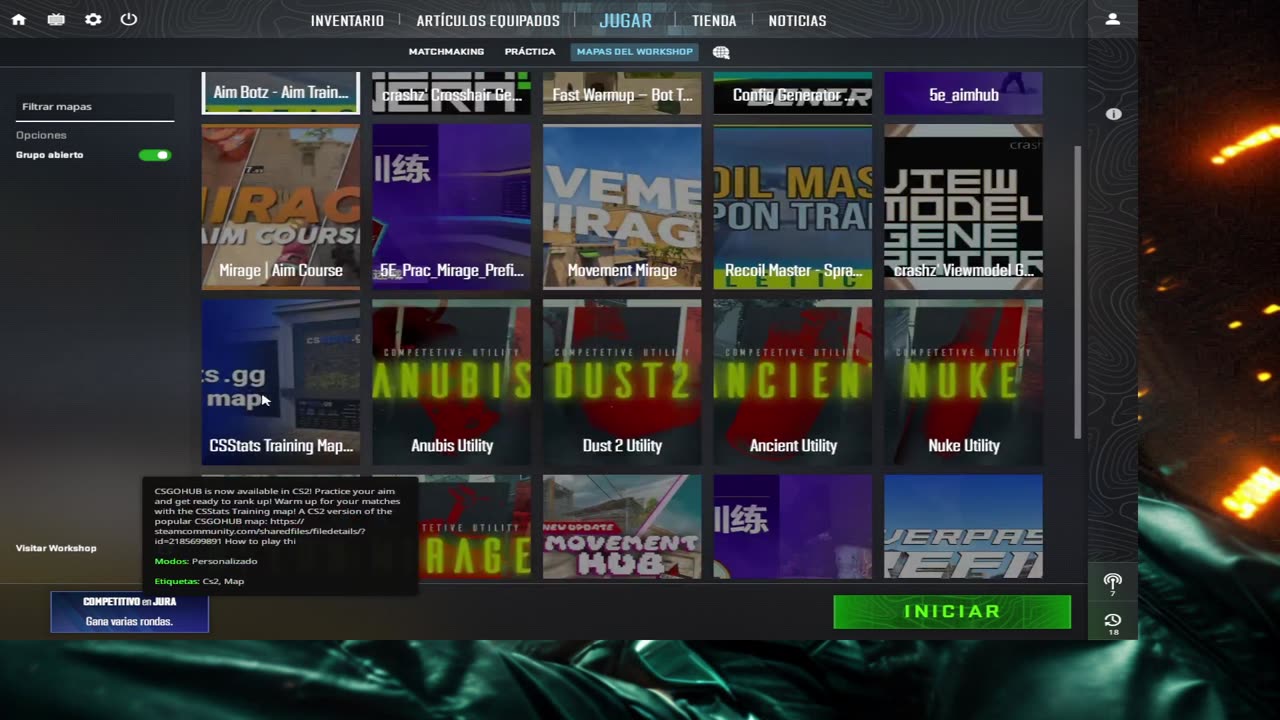Select the Movement Mirage map
The height and width of the screenshot is (720, 1280).
[x=622, y=207]
